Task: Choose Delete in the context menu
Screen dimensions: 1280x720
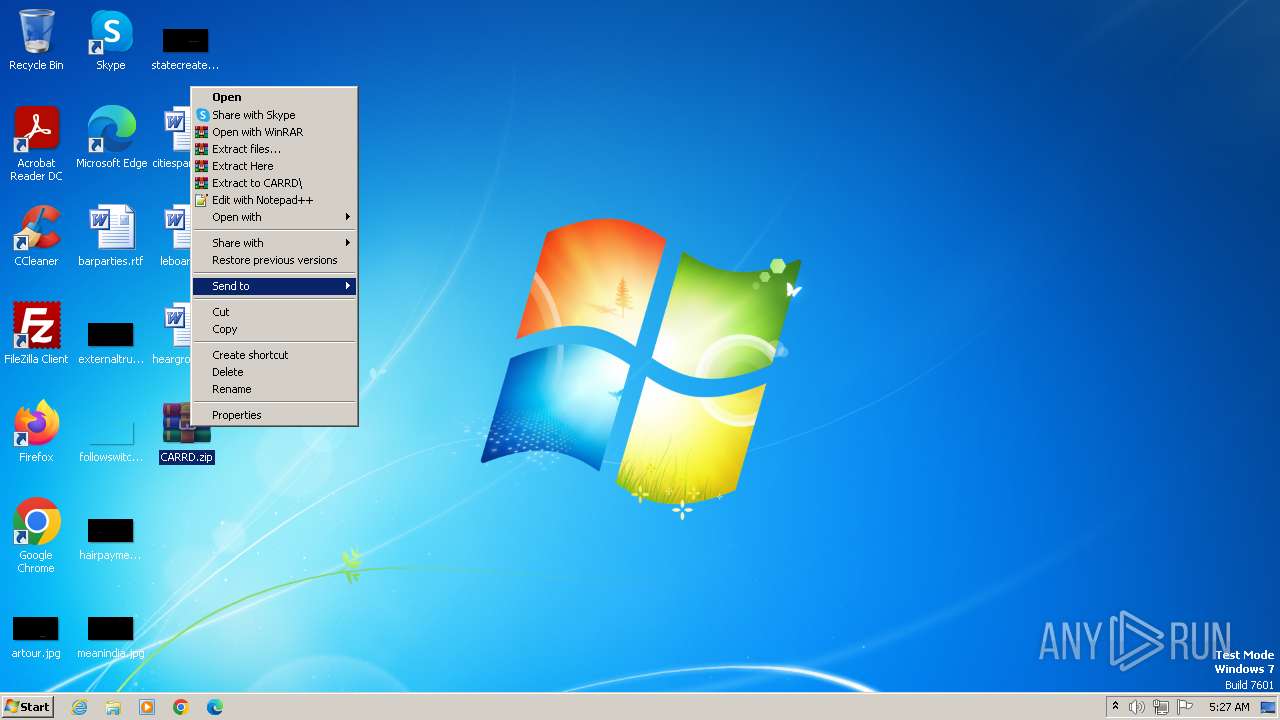Action: [x=274, y=372]
